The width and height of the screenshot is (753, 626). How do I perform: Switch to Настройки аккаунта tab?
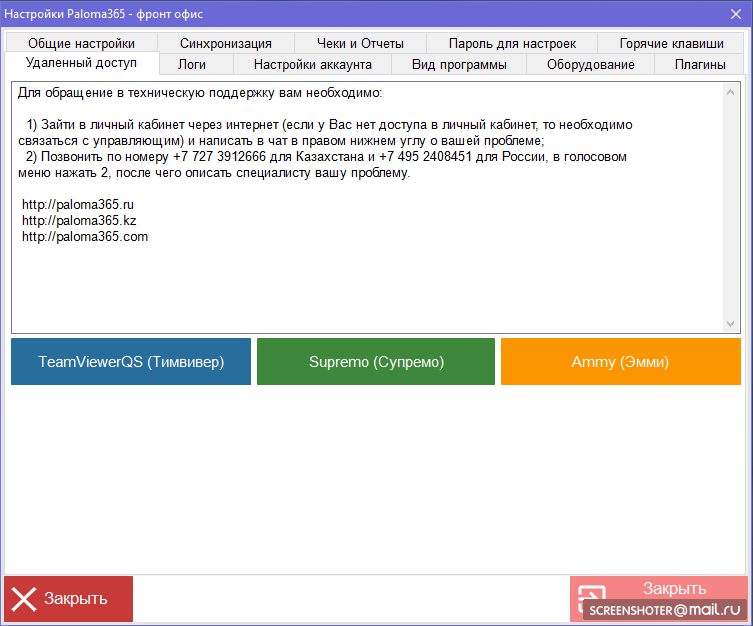(312, 65)
